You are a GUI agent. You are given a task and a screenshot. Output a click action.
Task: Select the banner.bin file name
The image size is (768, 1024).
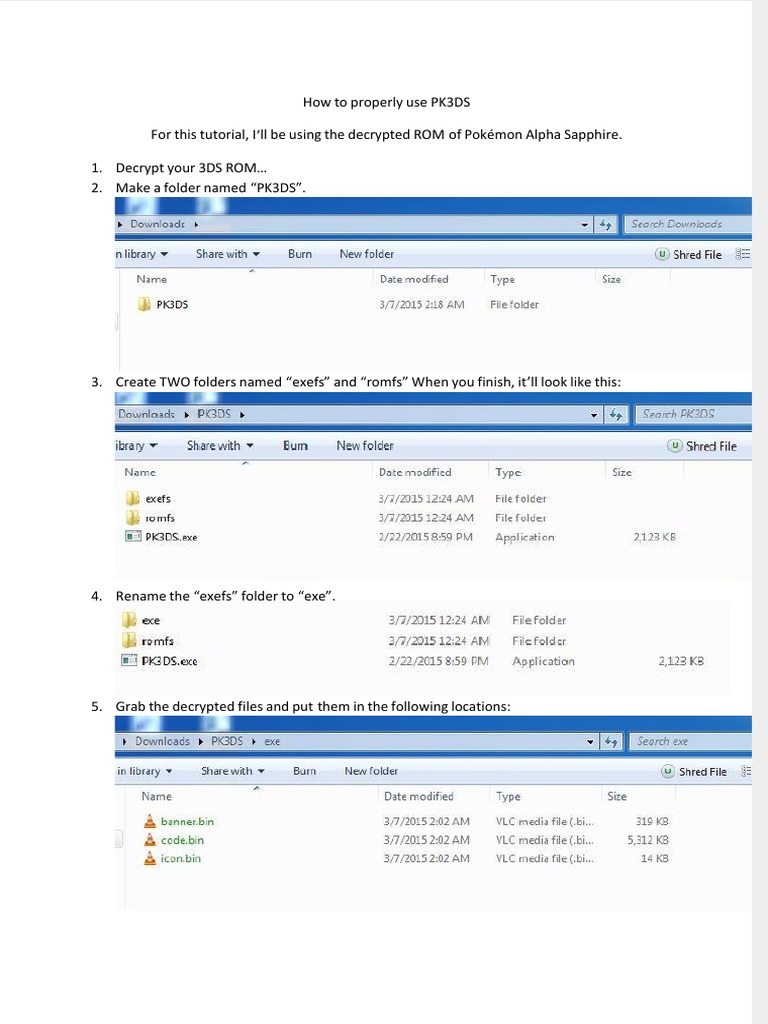[187, 822]
